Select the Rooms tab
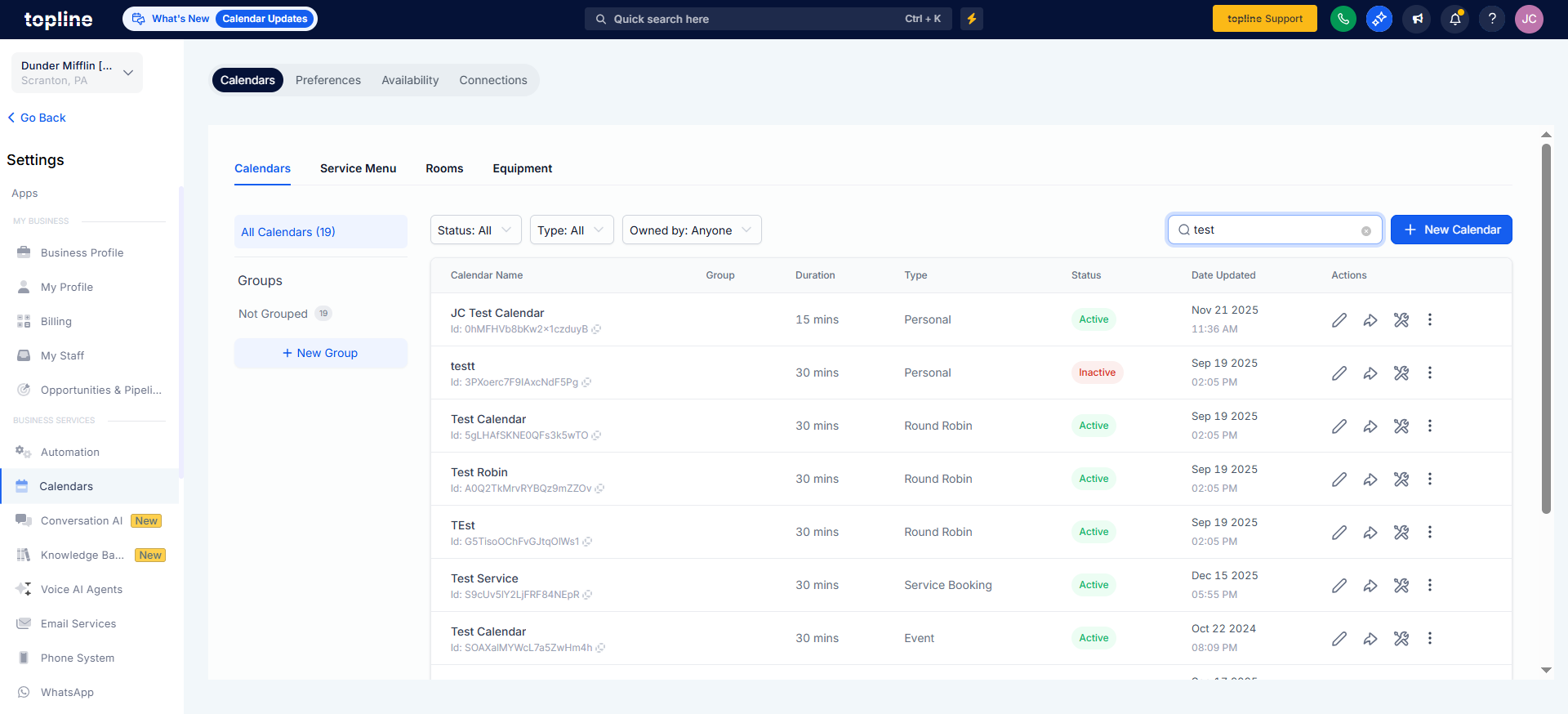This screenshot has height=714, width=1568. (444, 168)
